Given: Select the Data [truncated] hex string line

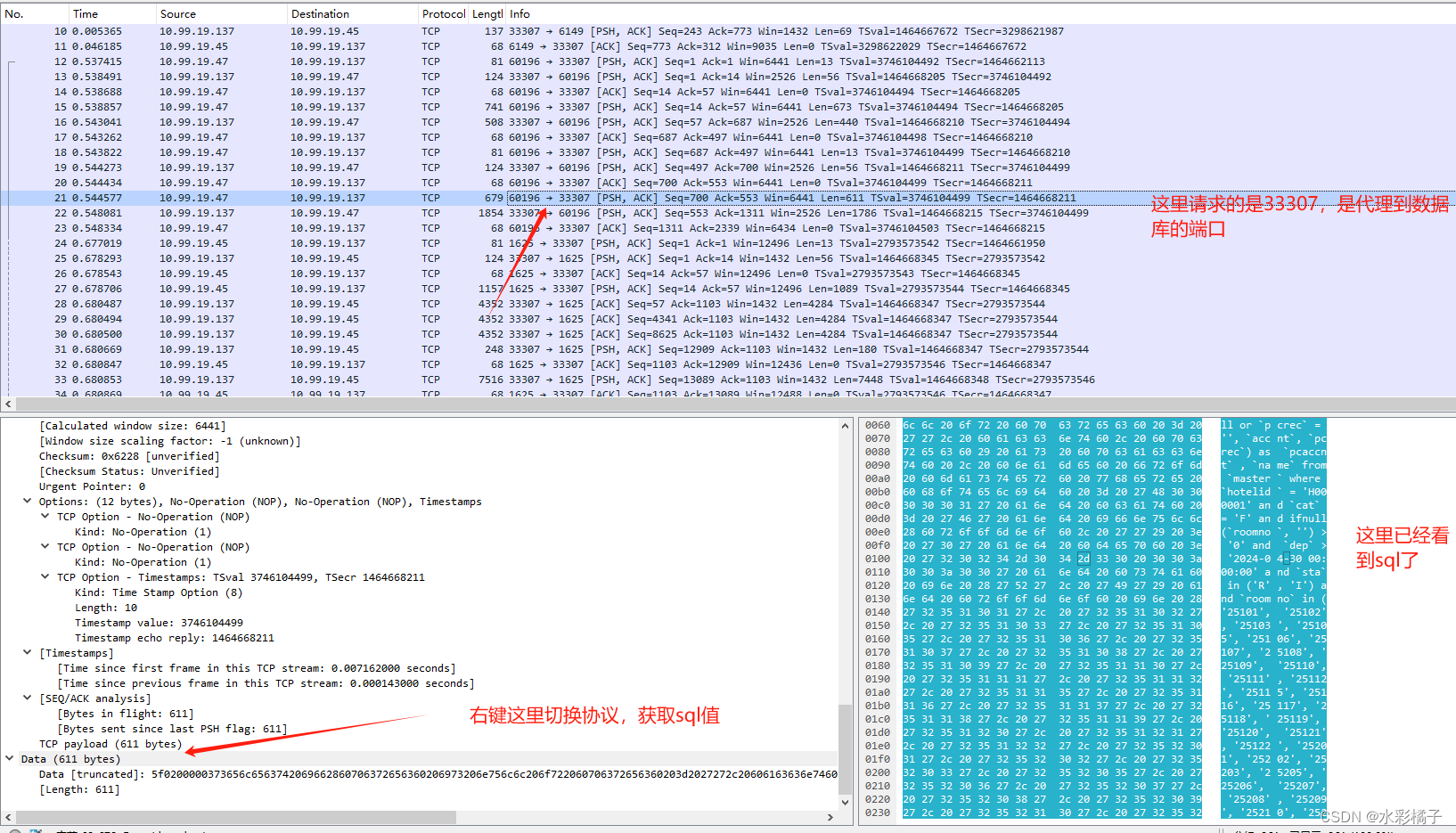Looking at the screenshot, I should [438, 774].
